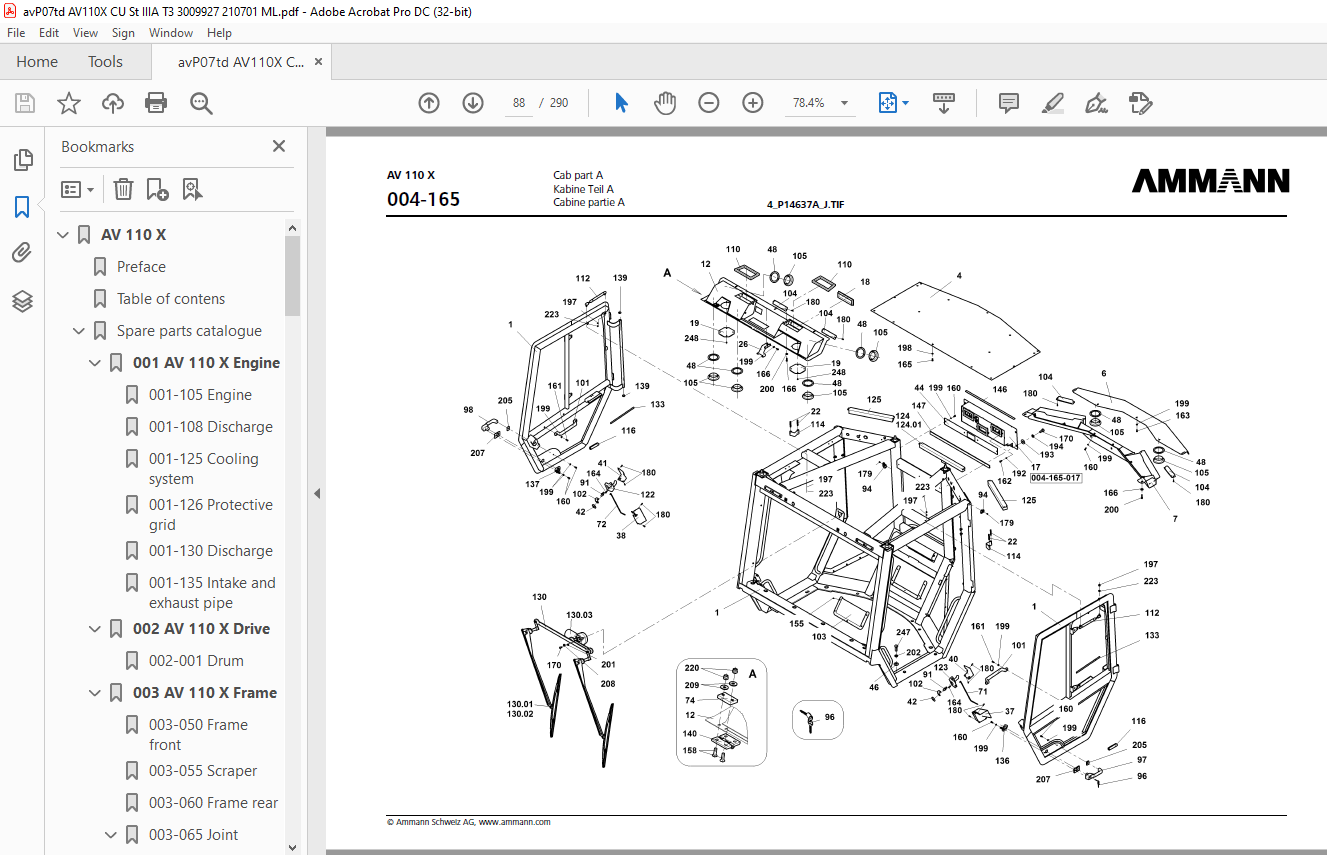Collapse the 003-065 Joint bookmark
Viewport: 1327px width, 855px height.
111,835
